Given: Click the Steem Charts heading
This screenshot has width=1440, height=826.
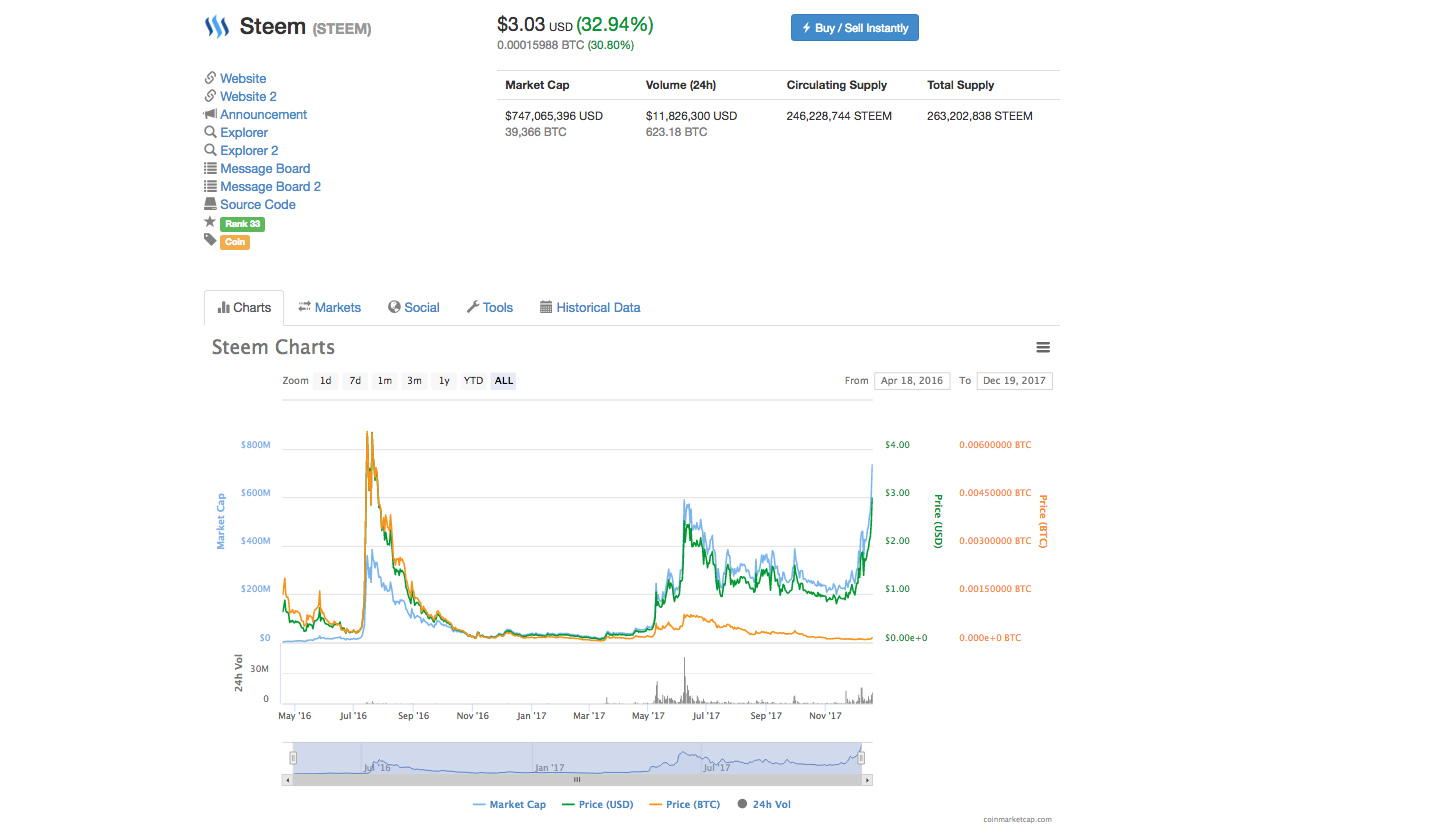Looking at the screenshot, I should [273, 347].
